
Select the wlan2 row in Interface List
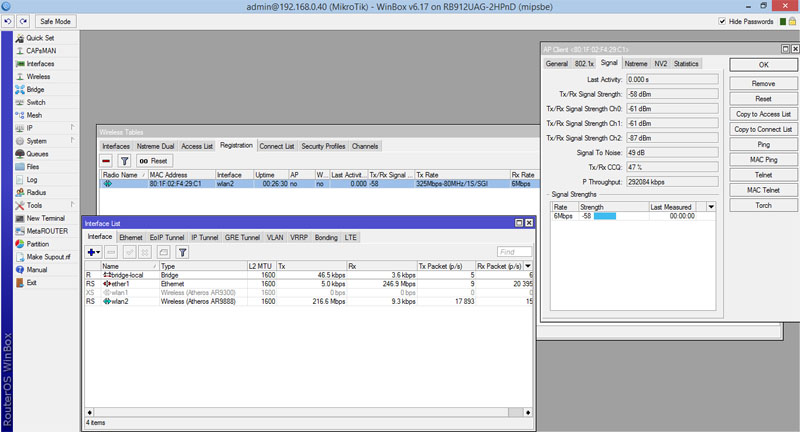(309, 301)
